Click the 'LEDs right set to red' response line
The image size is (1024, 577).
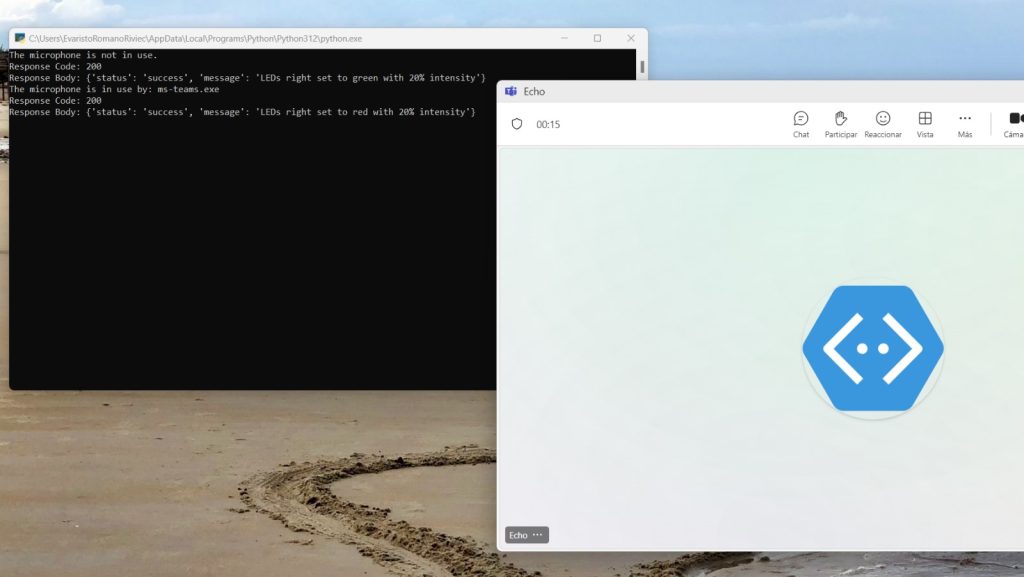(x=242, y=112)
